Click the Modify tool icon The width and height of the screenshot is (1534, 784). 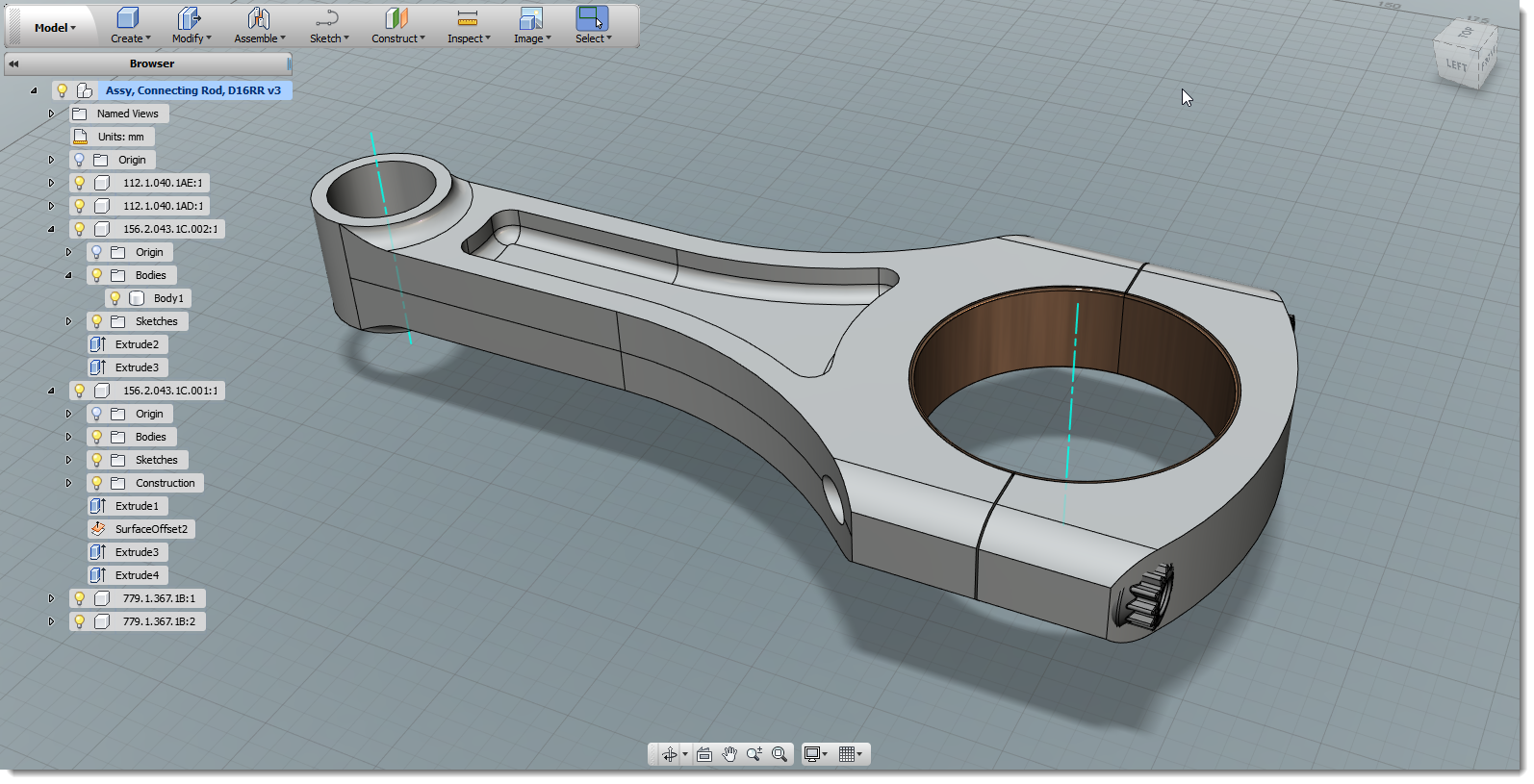[x=190, y=18]
